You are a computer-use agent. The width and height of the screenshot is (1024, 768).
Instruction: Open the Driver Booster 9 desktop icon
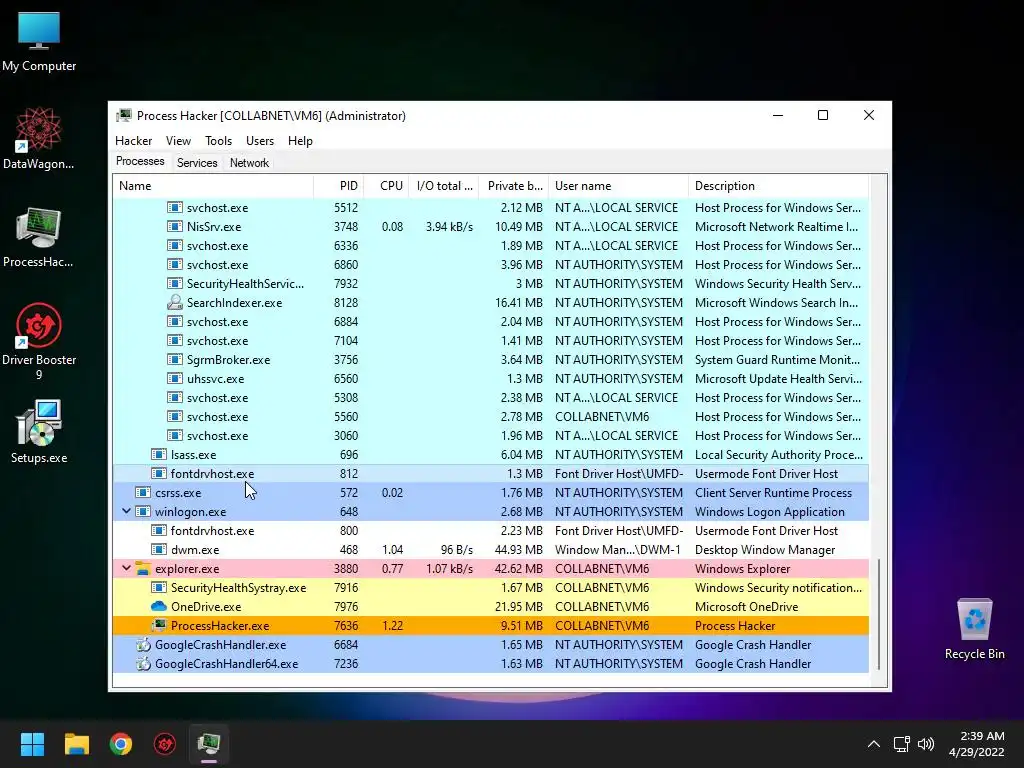point(39,341)
